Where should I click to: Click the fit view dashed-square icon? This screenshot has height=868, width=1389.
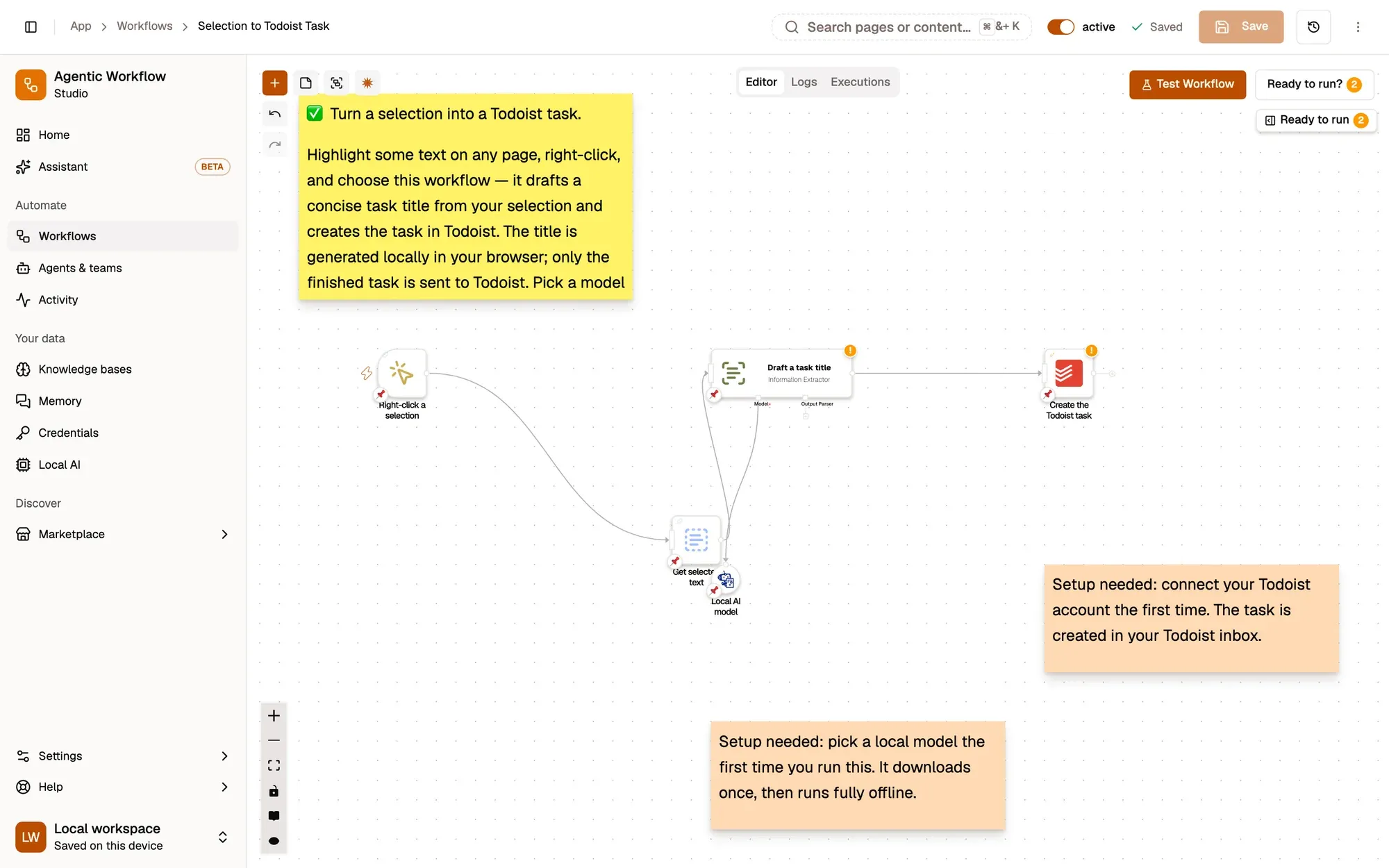point(274,766)
